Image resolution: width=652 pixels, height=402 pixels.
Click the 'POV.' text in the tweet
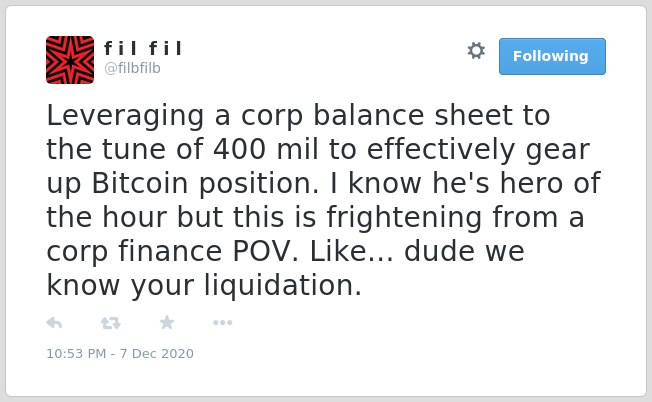tap(265, 251)
